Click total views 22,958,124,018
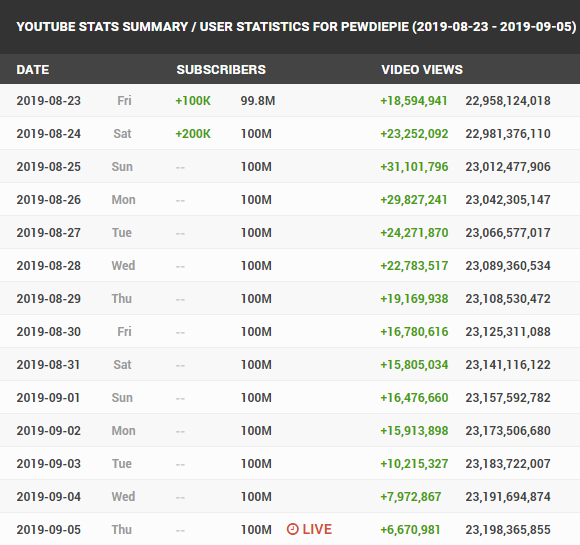 [508, 101]
